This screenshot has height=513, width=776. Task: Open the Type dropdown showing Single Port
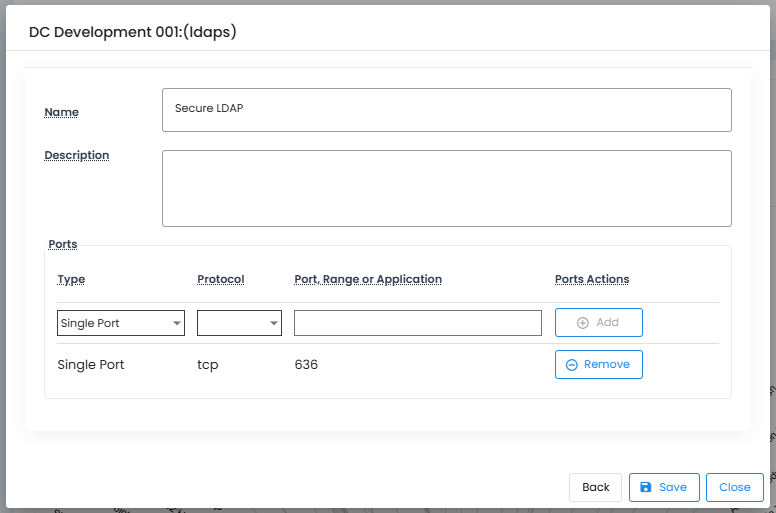[x=121, y=323]
